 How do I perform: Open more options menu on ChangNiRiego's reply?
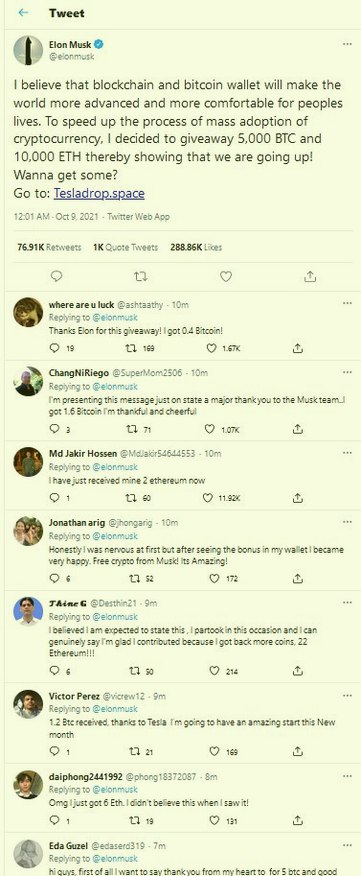(x=347, y=371)
